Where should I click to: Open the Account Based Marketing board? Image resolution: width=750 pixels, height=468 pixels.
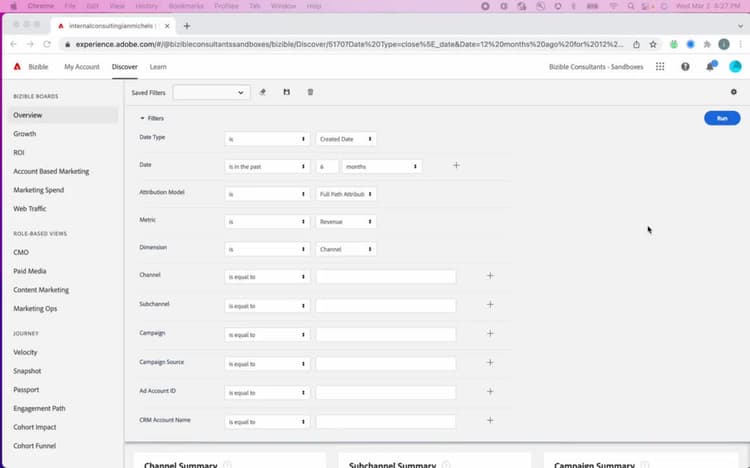(51, 171)
